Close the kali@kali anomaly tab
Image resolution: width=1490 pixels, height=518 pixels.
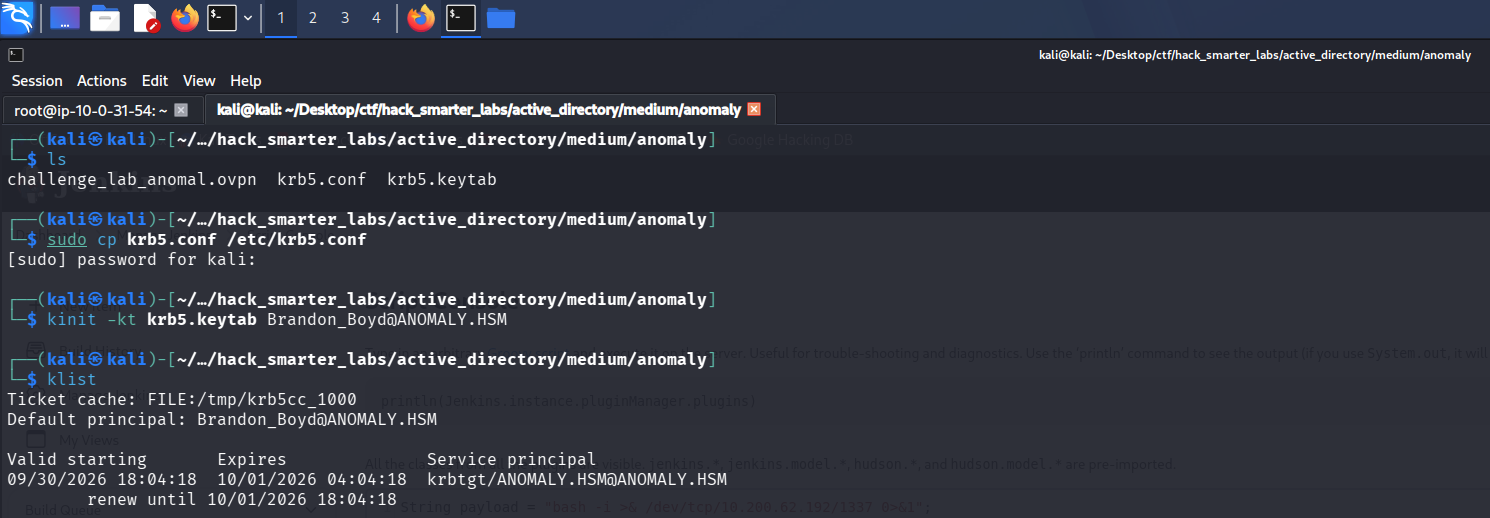click(754, 110)
